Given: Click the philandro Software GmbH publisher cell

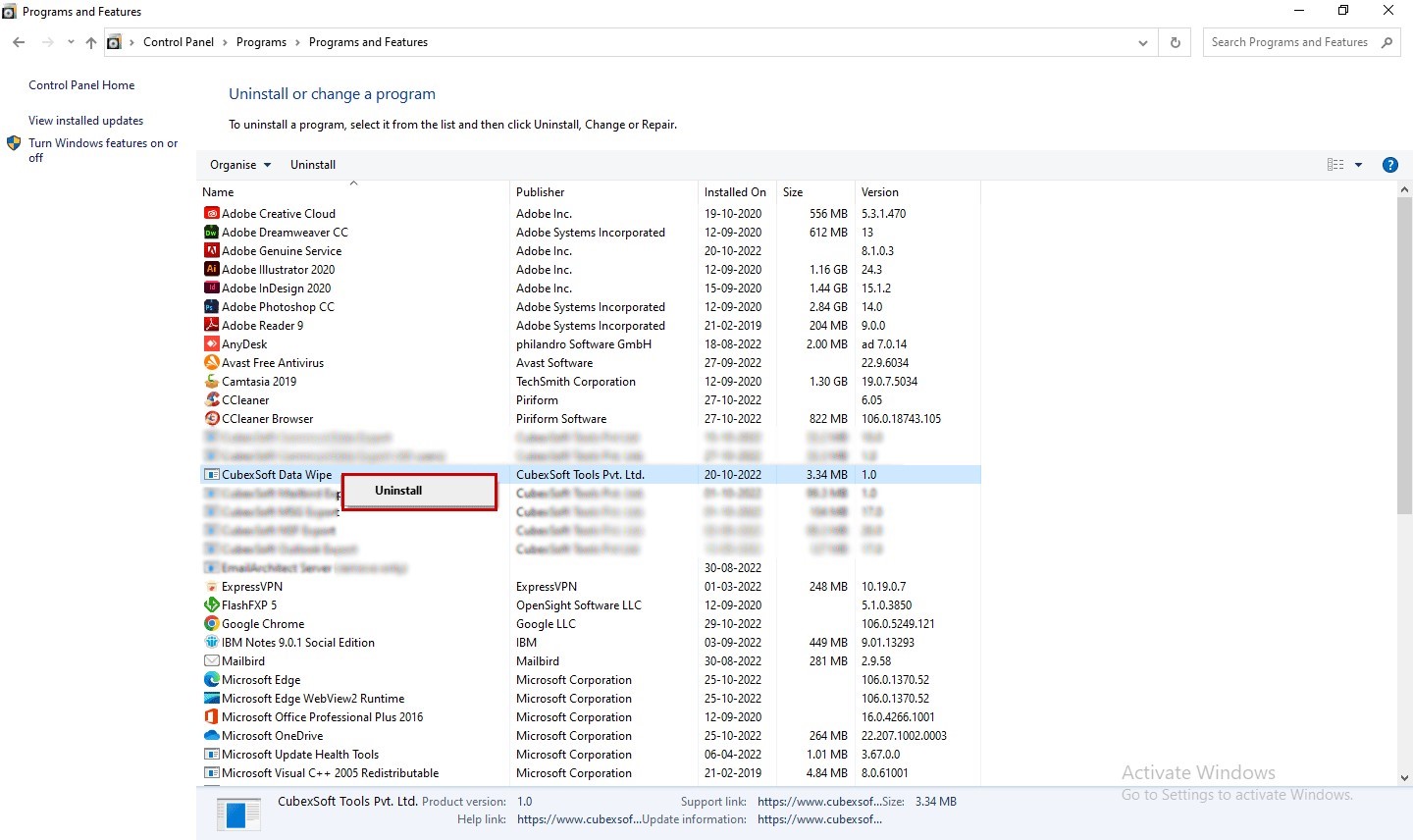Looking at the screenshot, I should 584,343.
